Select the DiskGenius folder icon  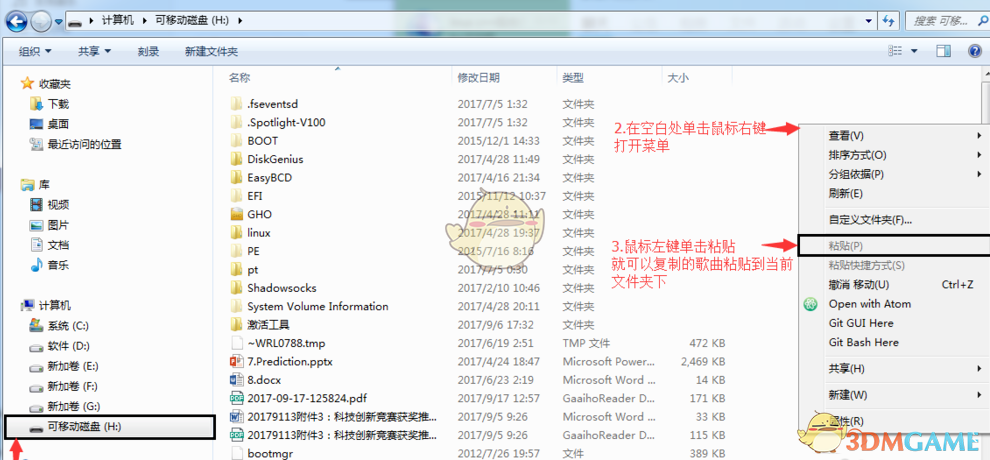pos(237,159)
